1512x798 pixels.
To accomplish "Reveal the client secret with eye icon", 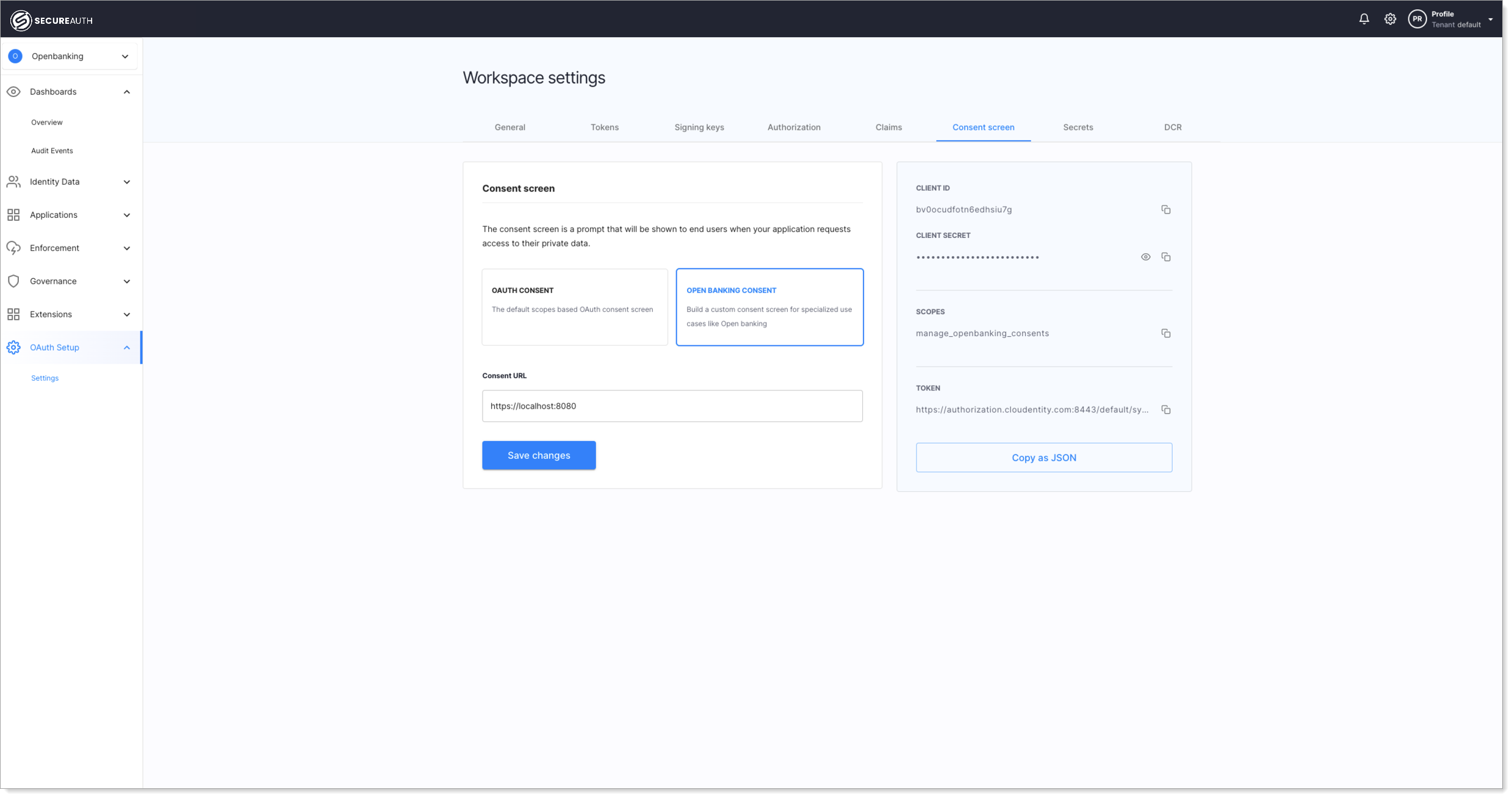I will pos(1145,257).
